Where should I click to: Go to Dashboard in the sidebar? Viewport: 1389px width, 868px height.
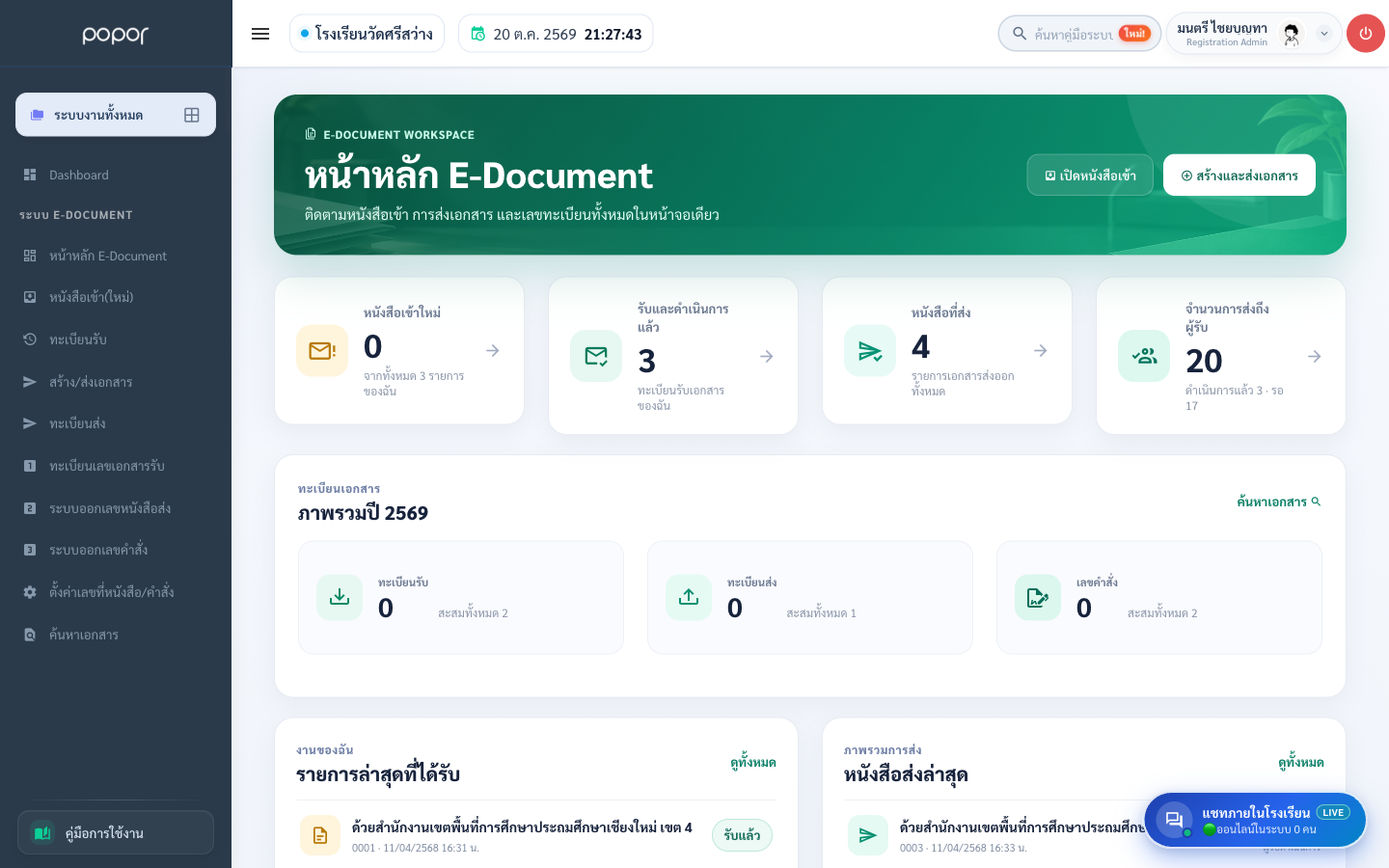tap(116, 175)
